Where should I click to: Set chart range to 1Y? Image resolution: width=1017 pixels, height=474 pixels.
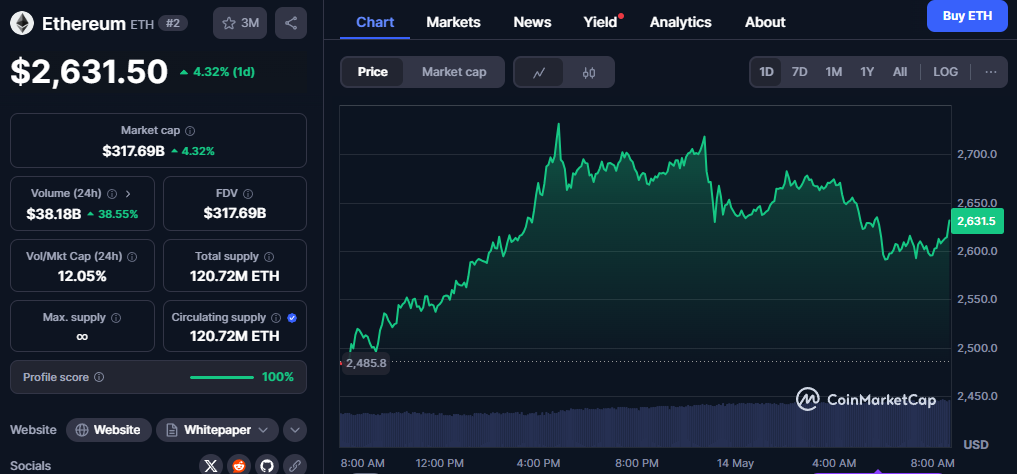pyautogui.click(x=867, y=72)
